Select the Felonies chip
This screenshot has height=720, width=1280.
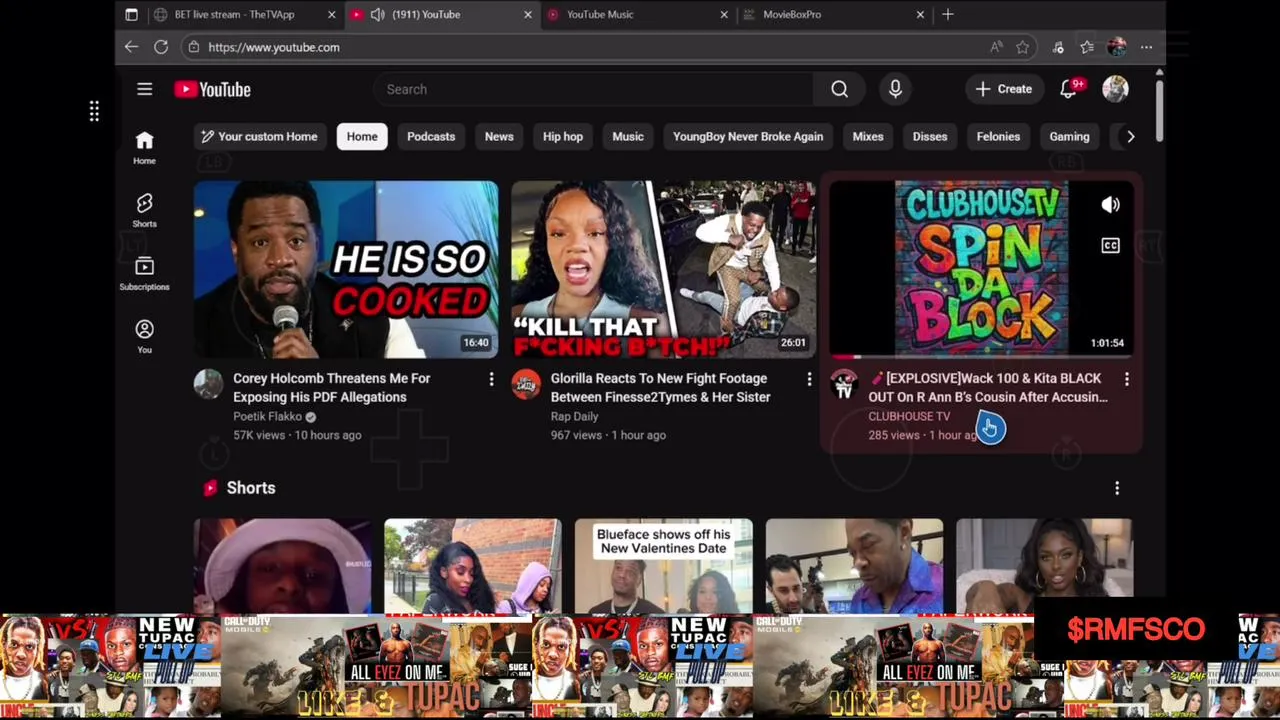[998, 137]
